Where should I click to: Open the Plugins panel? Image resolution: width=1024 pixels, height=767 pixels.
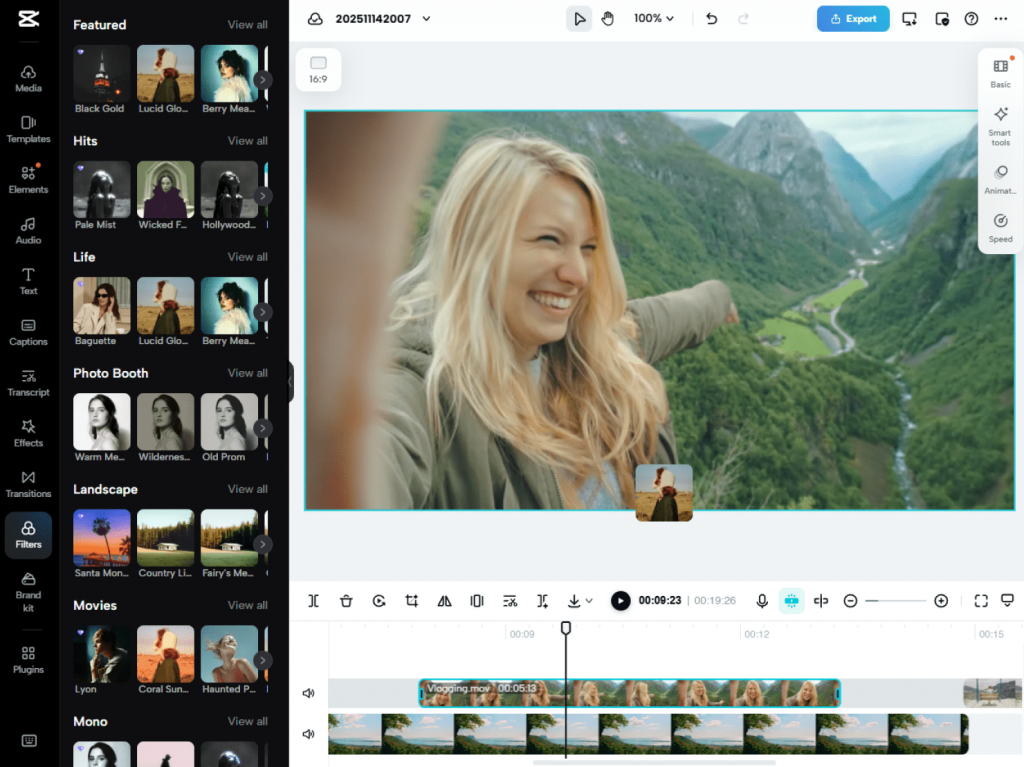tap(28, 660)
